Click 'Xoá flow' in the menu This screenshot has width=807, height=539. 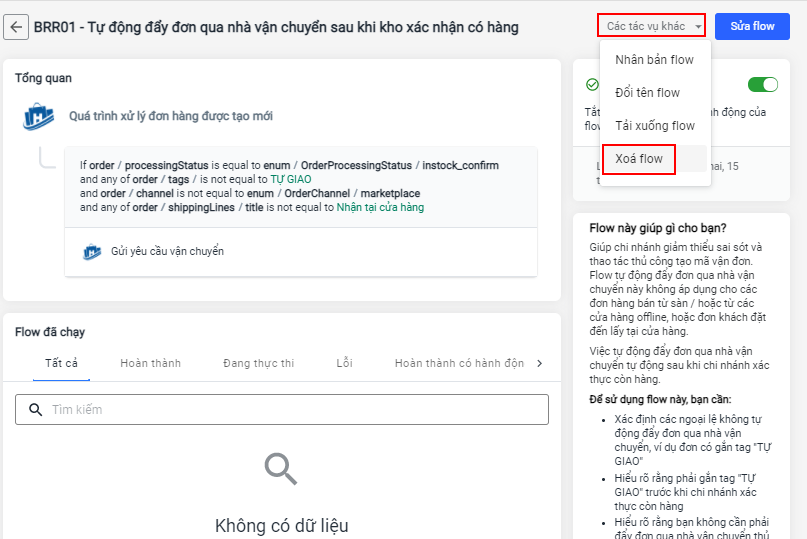click(639, 159)
